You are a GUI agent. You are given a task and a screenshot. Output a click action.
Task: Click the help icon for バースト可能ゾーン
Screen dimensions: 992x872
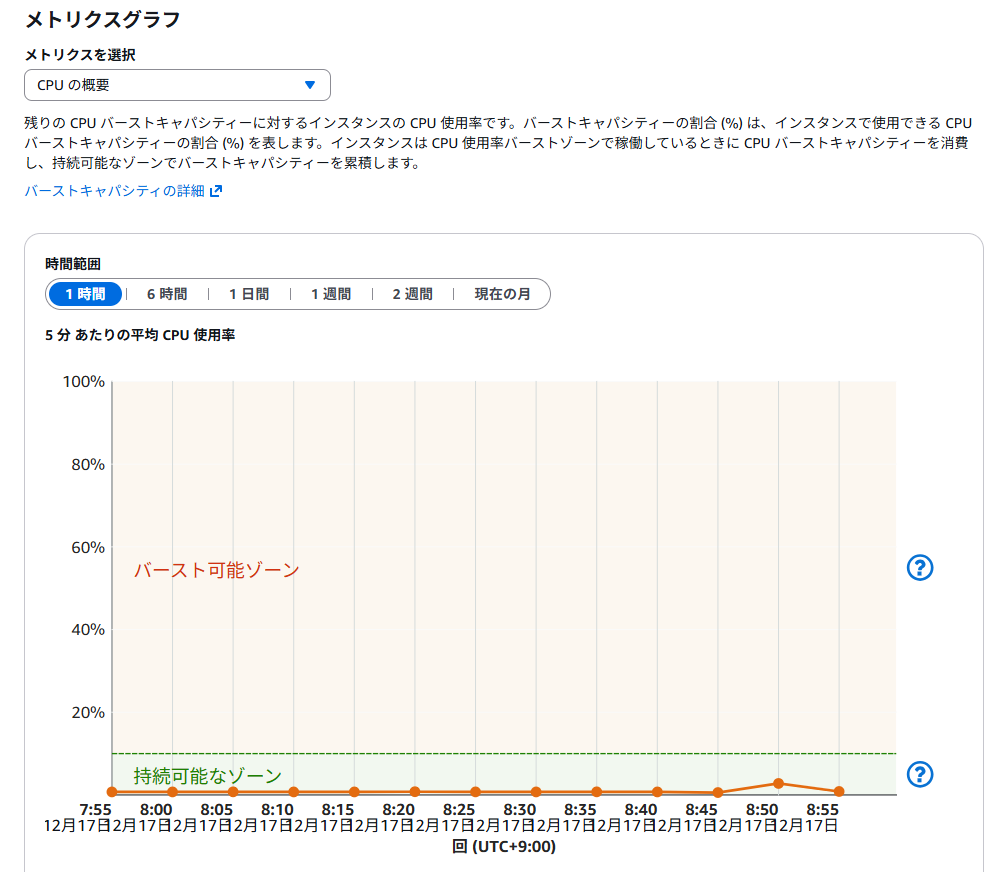click(x=919, y=568)
